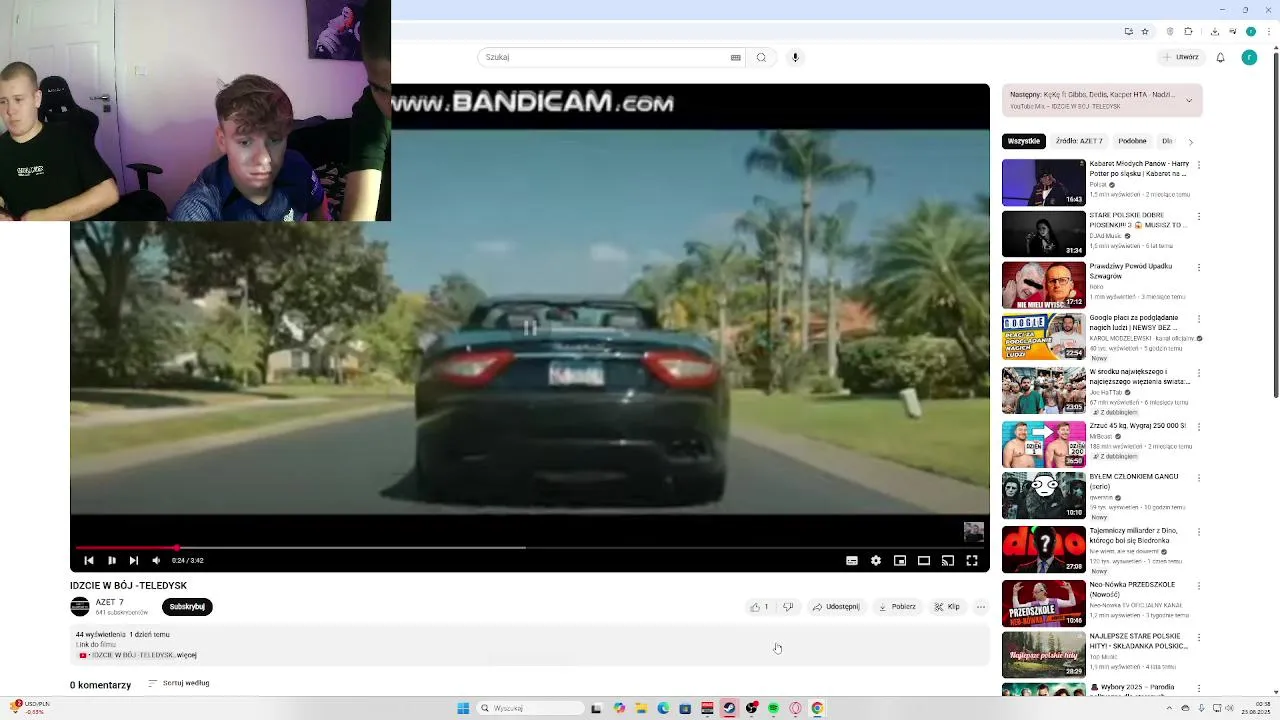
Task: Show more filter chips with right arrow
Action: [1190, 142]
